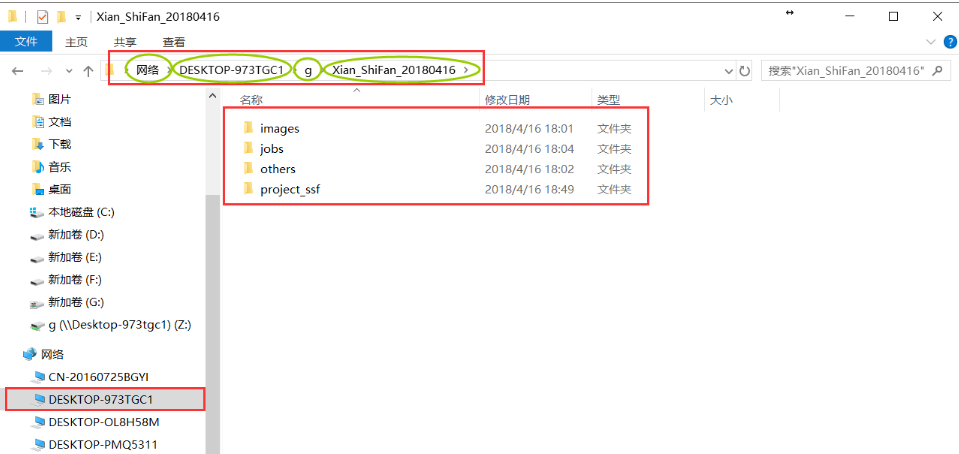Click the Back navigation arrow

tap(17, 71)
